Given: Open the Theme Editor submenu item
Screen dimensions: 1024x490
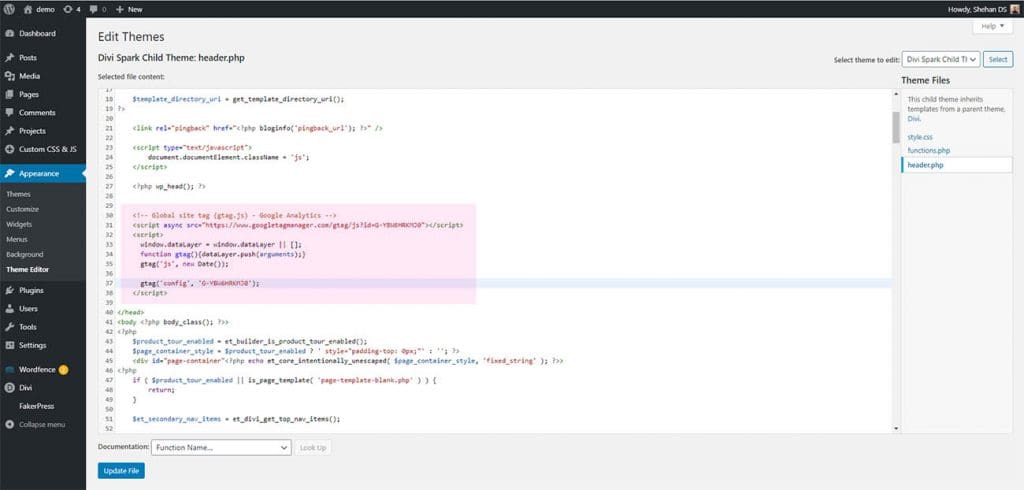Looking at the screenshot, I should pyautogui.click(x=27, y=269).
